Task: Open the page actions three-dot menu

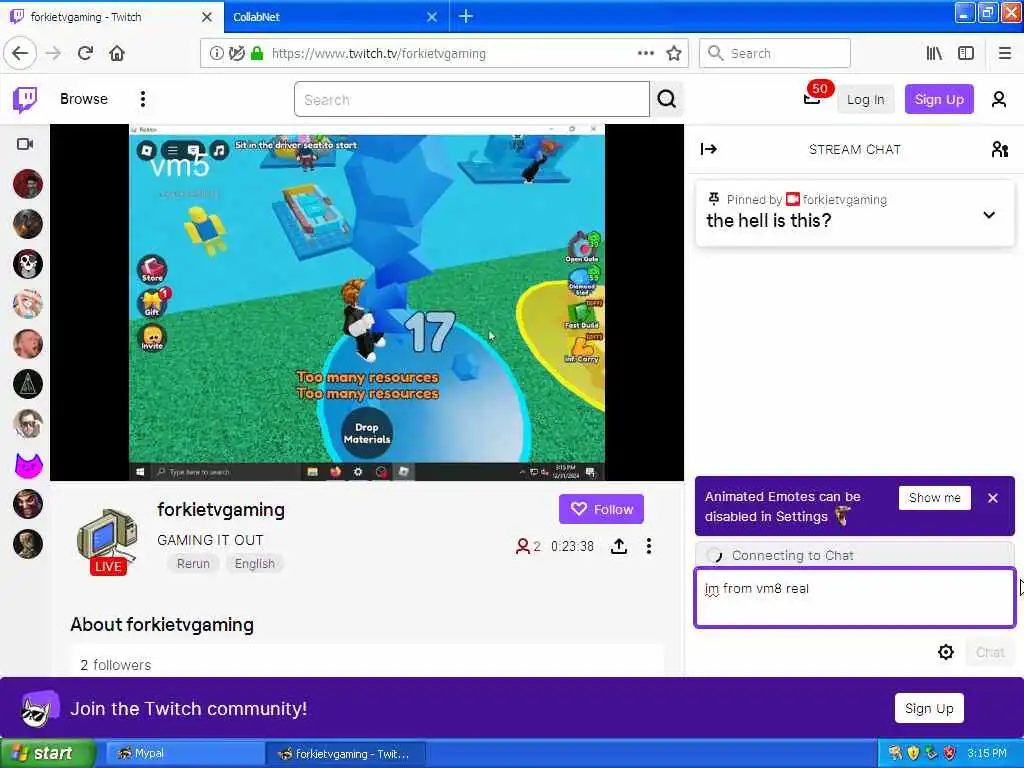Action: coord(645,53)
